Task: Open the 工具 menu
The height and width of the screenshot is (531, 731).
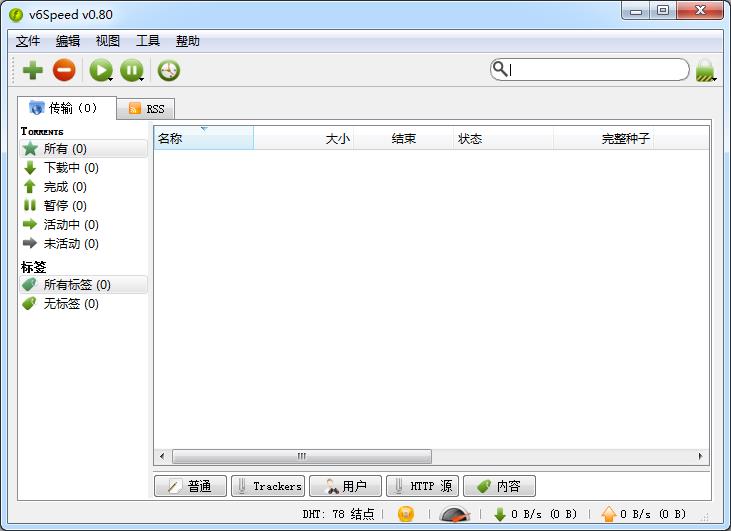Action: 148,41
